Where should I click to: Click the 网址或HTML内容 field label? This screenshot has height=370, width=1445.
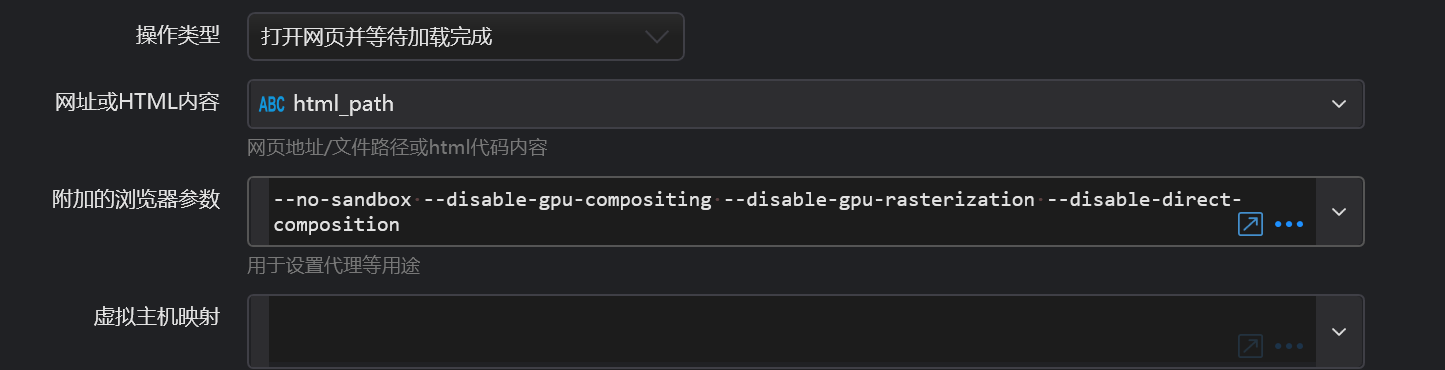(x=137, y=103)
